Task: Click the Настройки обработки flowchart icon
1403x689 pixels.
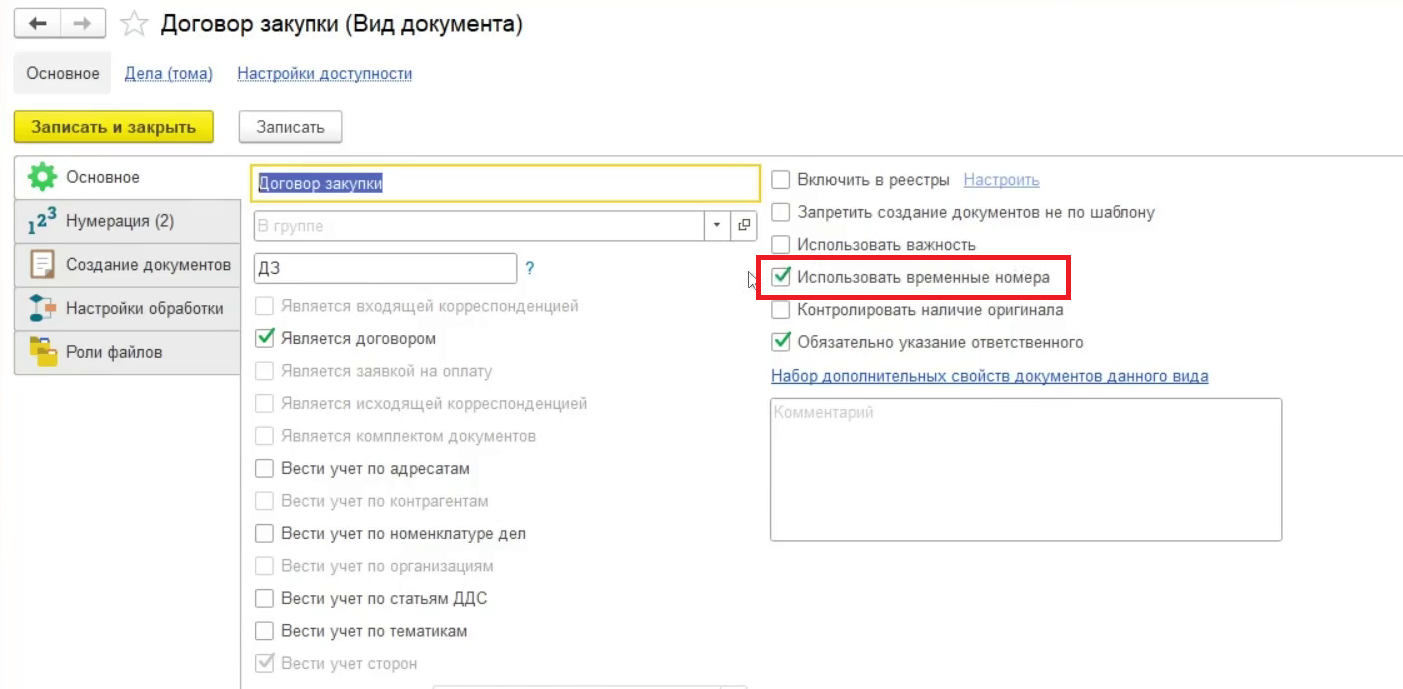Action: tap(42, 309)
